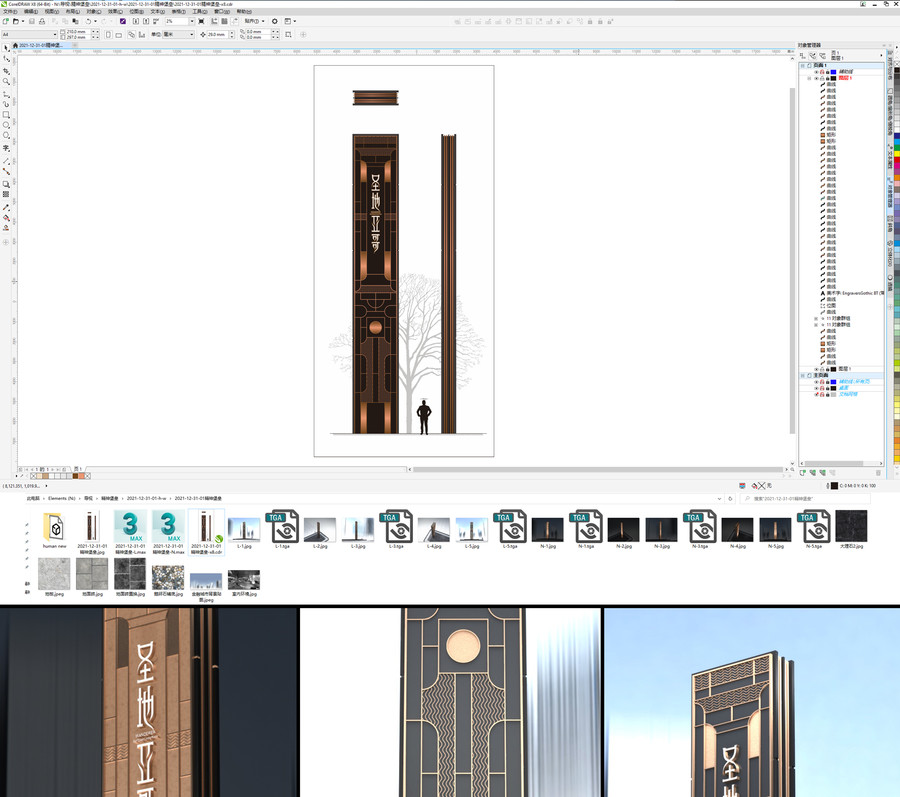
Task: Click the Save icon in the toolbar
Action: 32,21
